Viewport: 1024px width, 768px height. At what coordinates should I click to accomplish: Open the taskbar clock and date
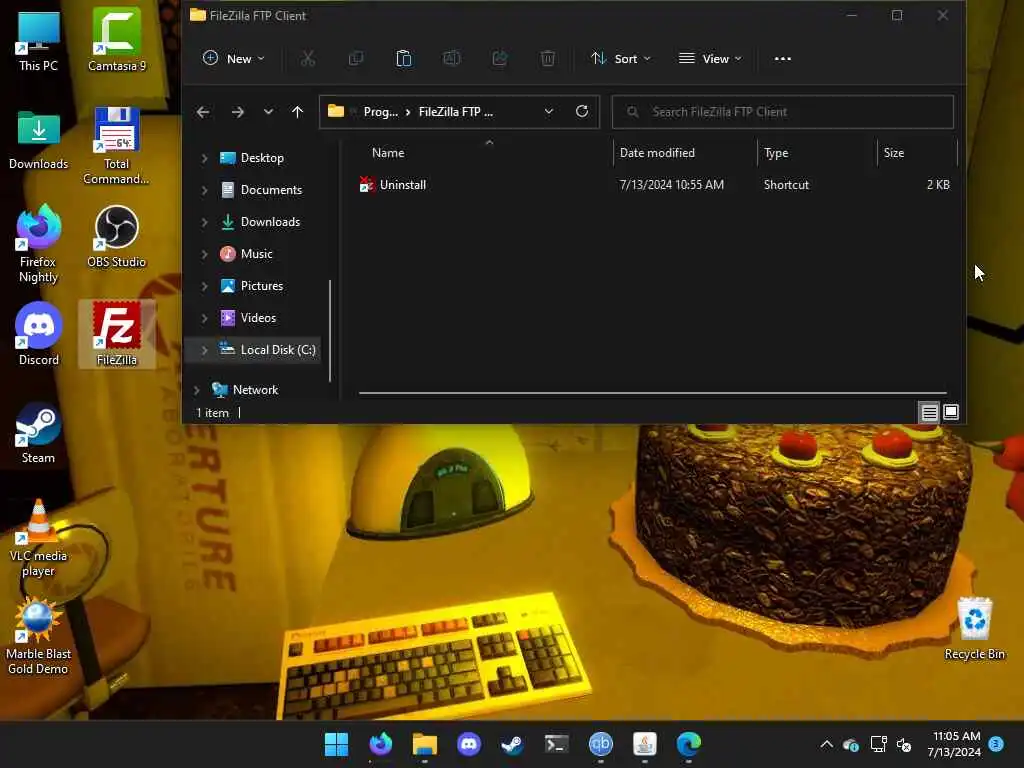[954, 744]
